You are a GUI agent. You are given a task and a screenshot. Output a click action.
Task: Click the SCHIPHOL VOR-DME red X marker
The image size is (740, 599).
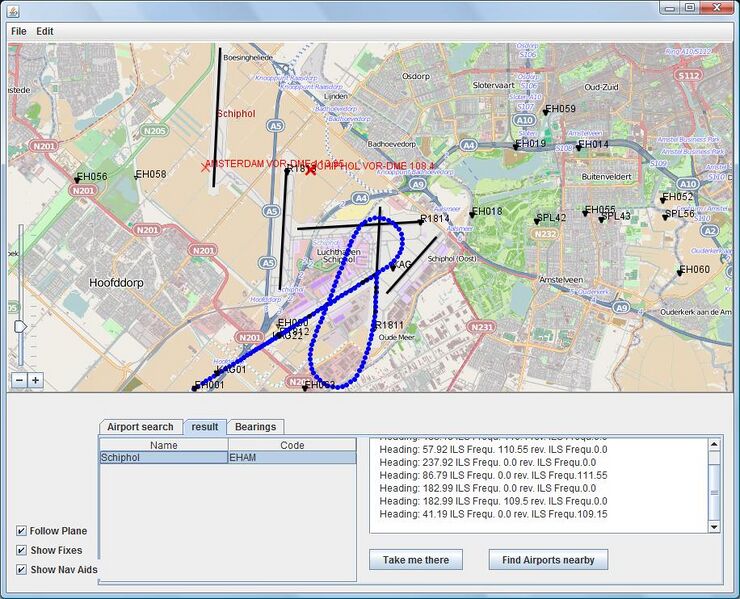310,170
